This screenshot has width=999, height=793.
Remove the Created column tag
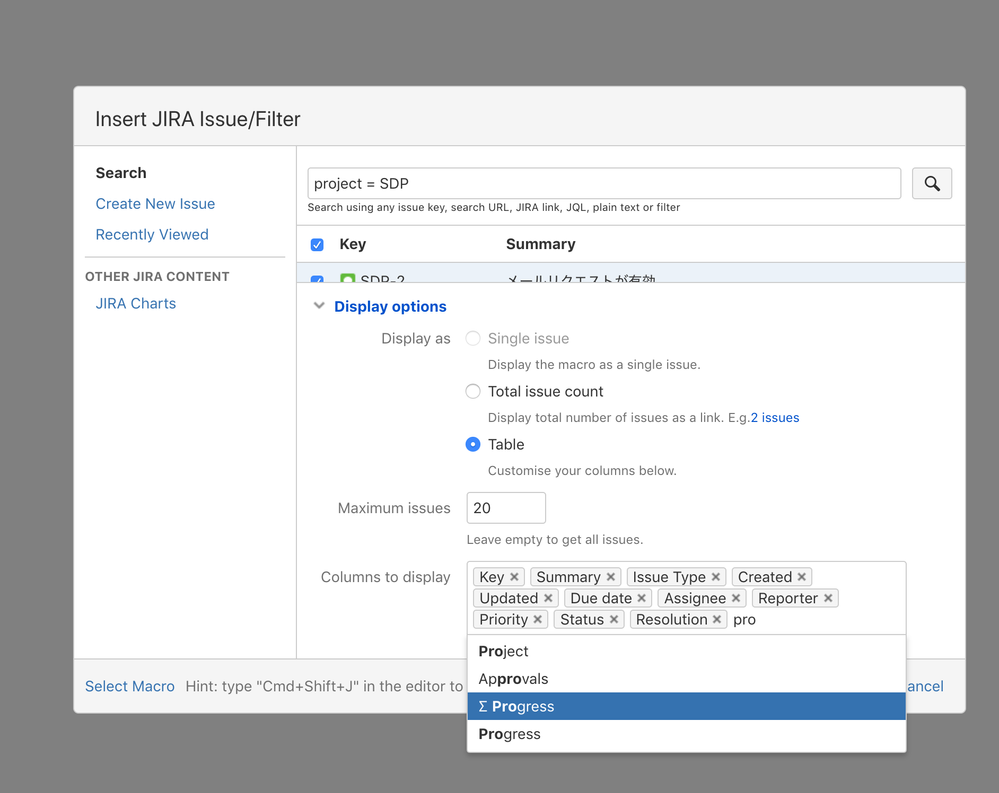click(x=801, y=577)
